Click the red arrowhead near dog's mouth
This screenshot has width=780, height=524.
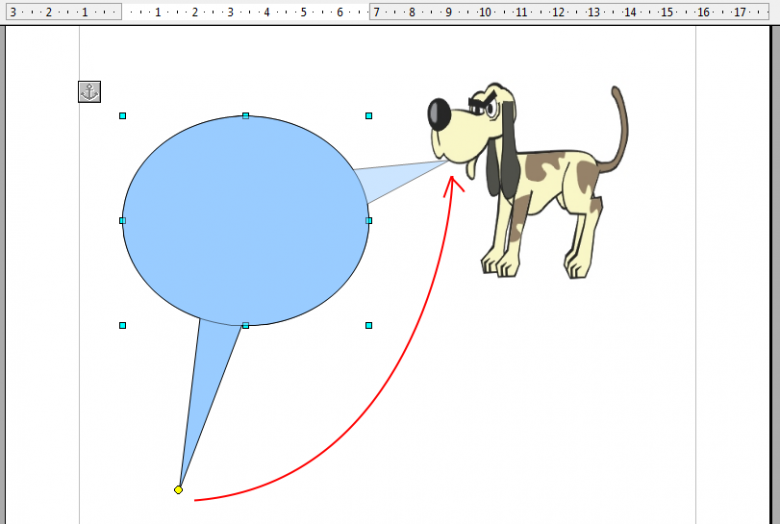coord(453,180)
